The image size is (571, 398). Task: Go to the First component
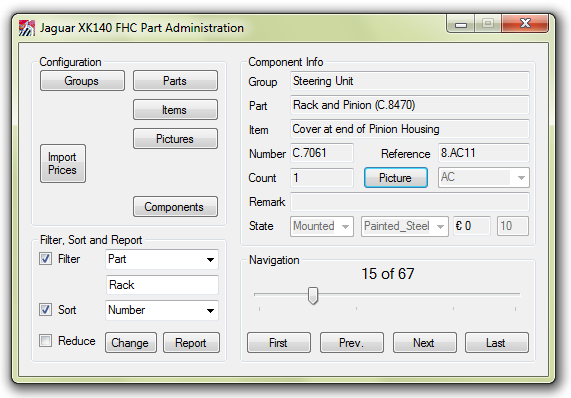click(279, 342)
